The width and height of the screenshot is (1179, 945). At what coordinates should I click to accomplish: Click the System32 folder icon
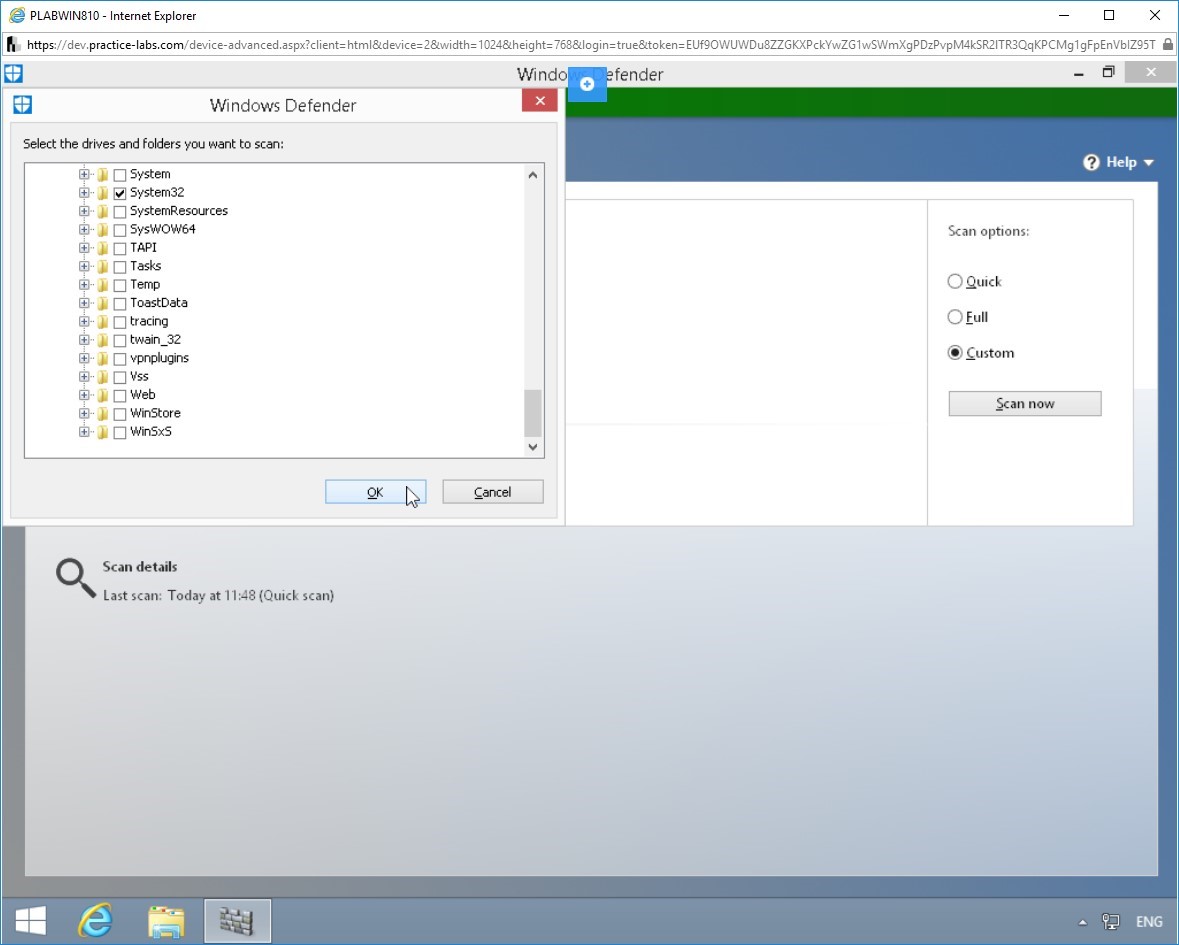tap(103, 193)
